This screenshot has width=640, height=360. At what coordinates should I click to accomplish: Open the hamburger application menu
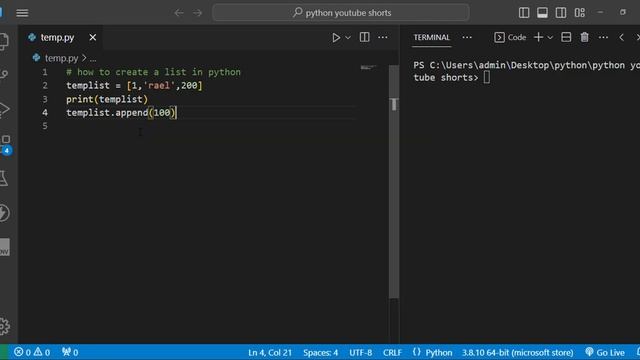point(22,13)
